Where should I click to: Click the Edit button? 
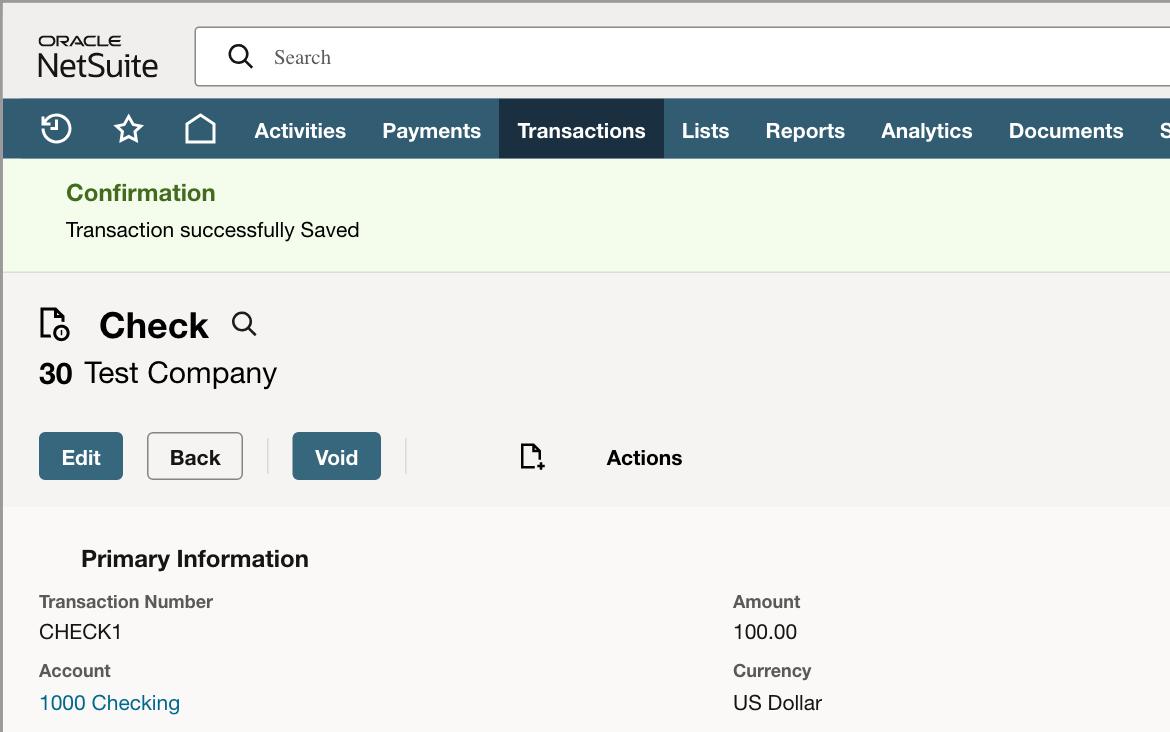coord(81,456)
